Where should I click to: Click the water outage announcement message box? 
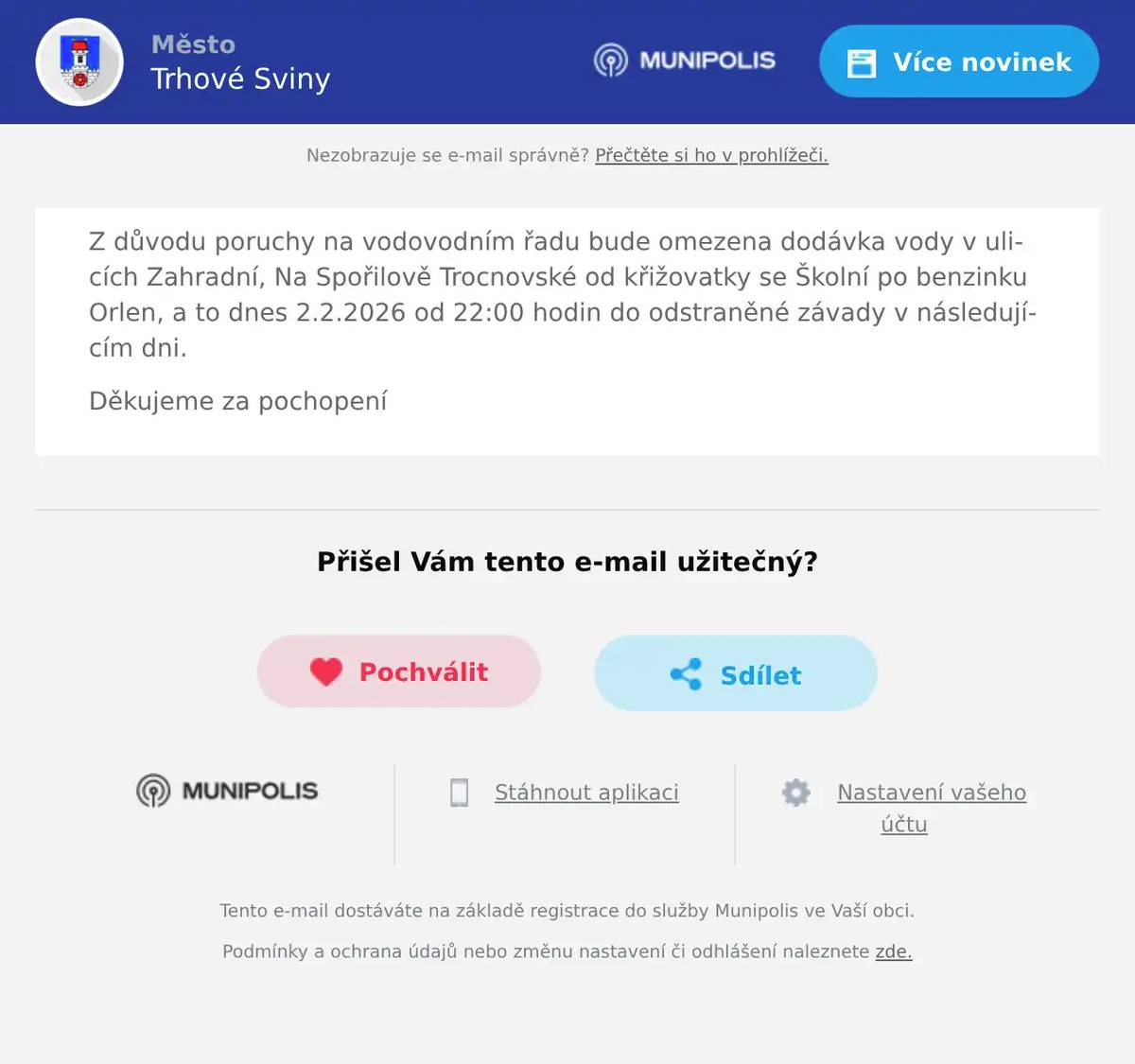pyautogui.click(x=567, y=329)
